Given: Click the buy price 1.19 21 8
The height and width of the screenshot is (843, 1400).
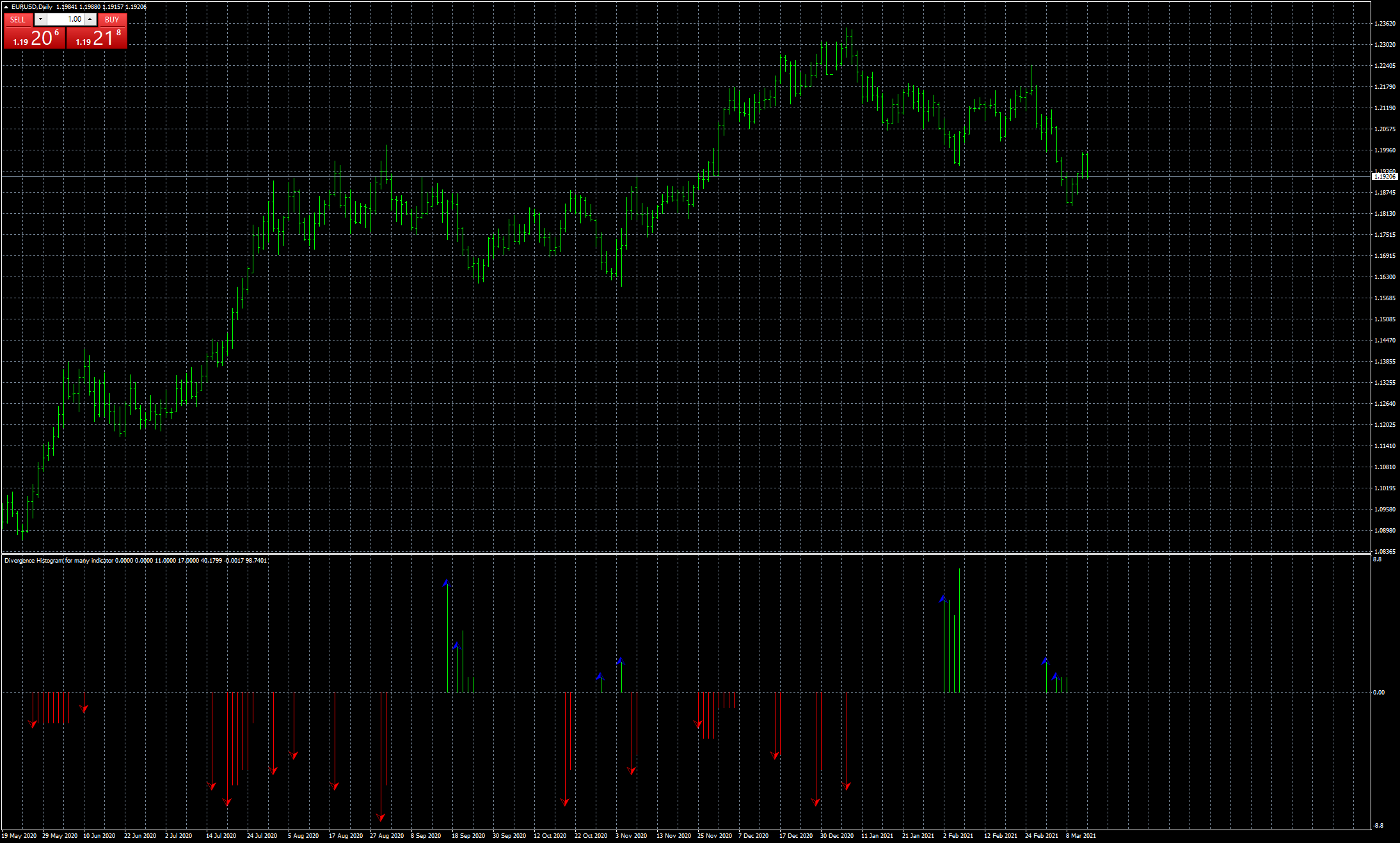Looking at the screenshot, I should [97, 38].
